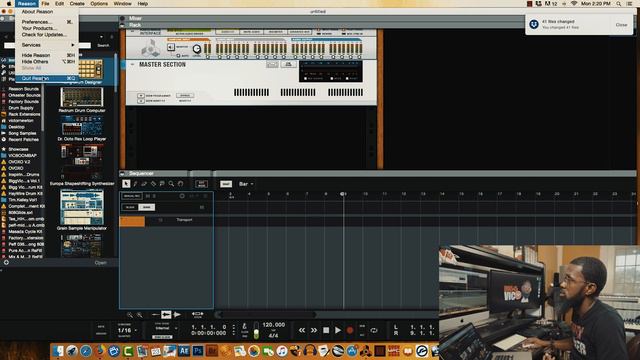640x360 pixels.
Task: Open Finder from the Dock
Action: 58,351
